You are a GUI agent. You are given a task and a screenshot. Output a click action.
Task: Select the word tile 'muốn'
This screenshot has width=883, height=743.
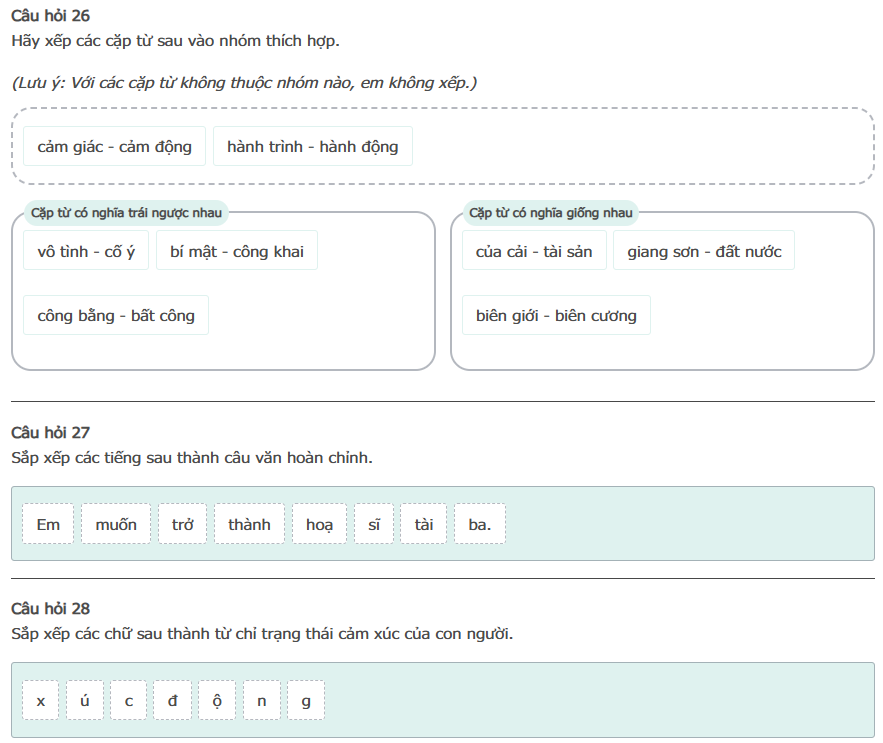pos(116,524)
